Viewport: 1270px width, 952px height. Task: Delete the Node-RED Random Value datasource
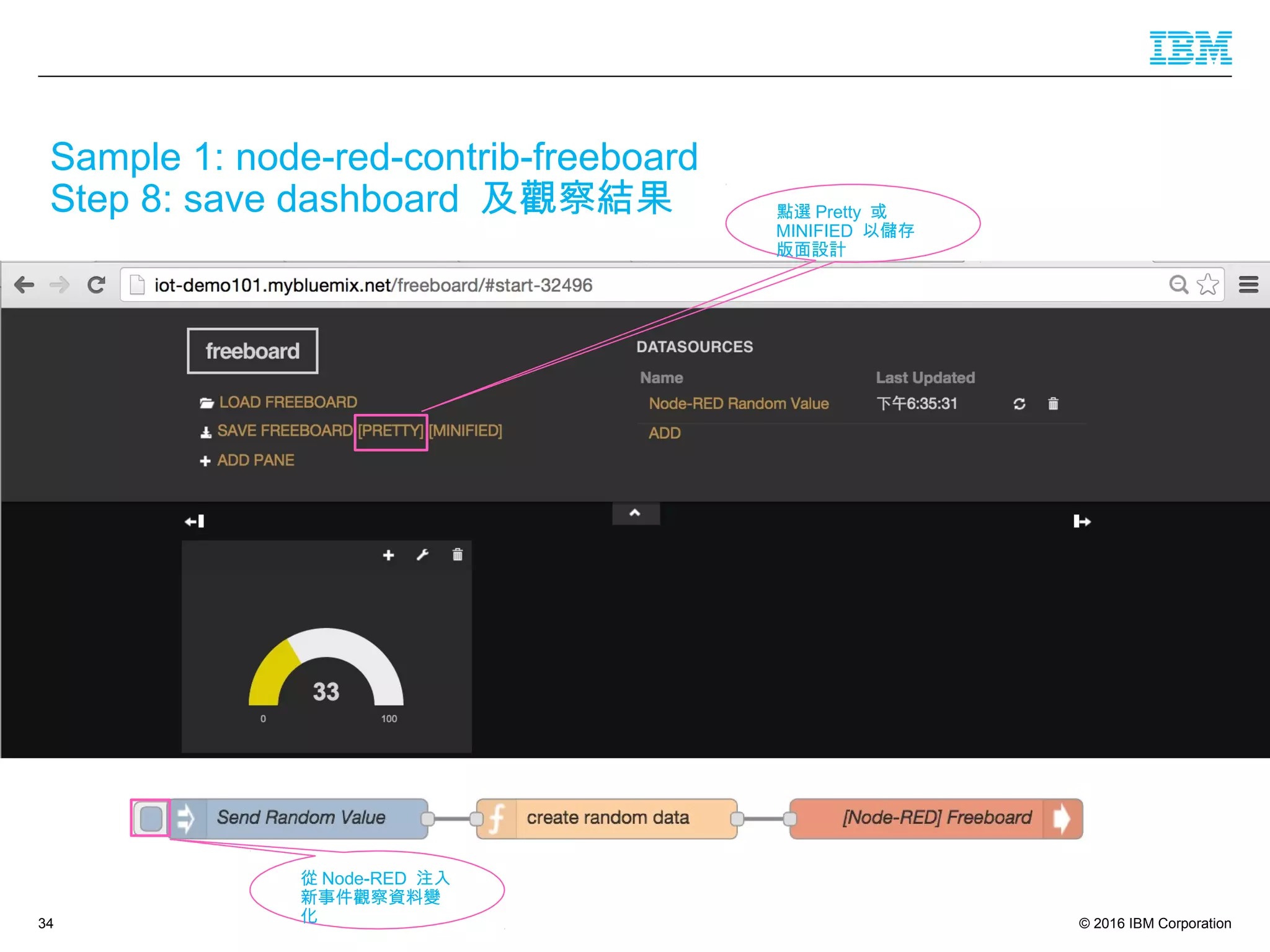click(1053, 403)
